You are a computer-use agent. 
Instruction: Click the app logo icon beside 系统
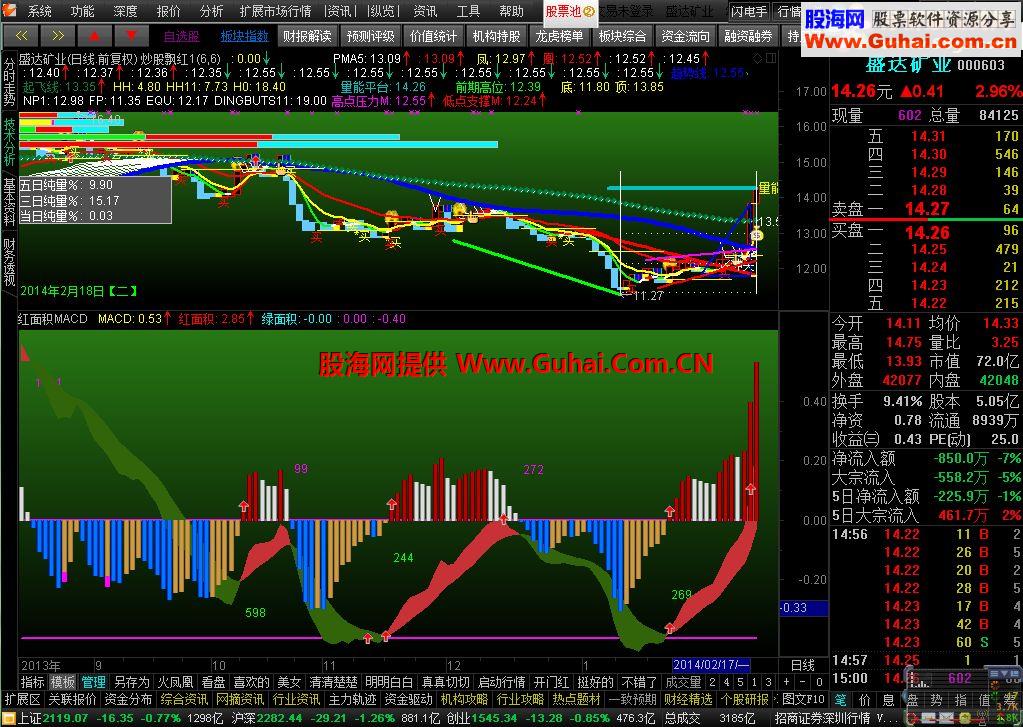tap(9, 10)
